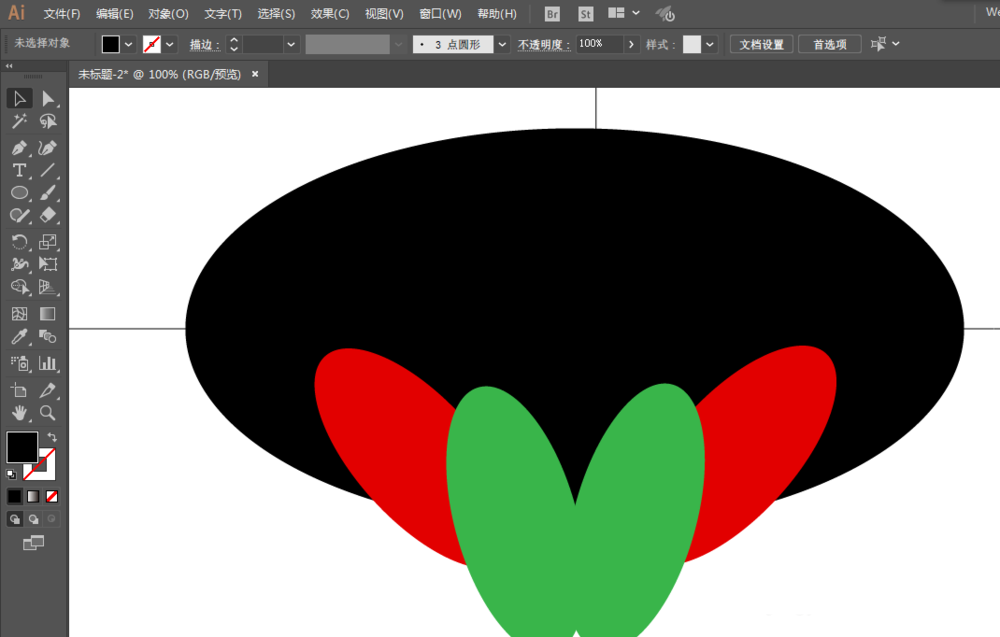The width and height of the screenshot is (1000, 637).
Task: Select the Selection tool (black arrow)
Action: coord(19,98)
